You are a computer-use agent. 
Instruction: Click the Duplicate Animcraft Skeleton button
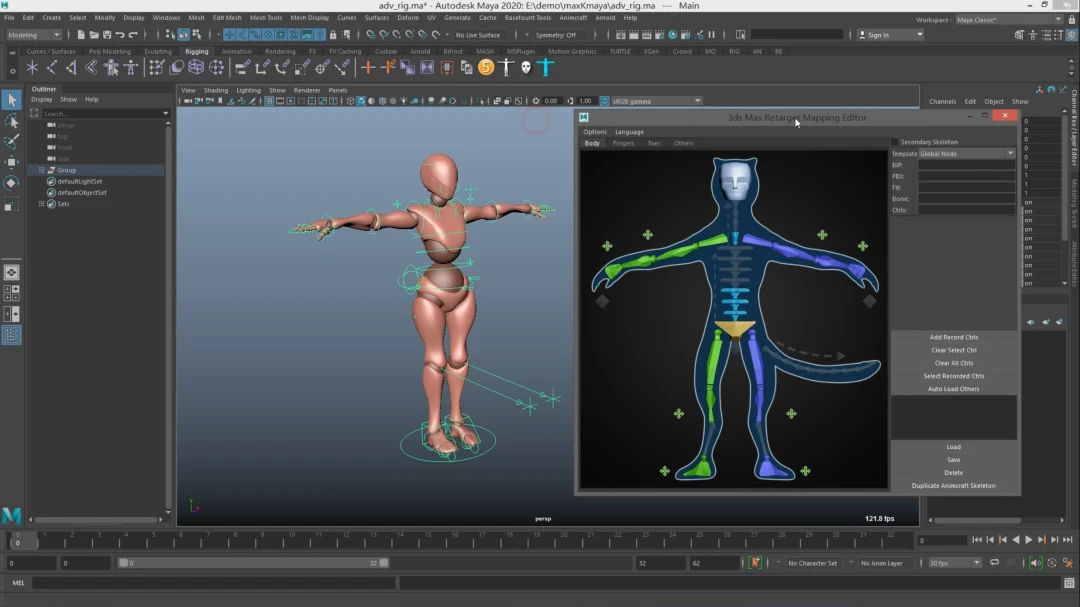pyautogui.click(x=953, y=486)
